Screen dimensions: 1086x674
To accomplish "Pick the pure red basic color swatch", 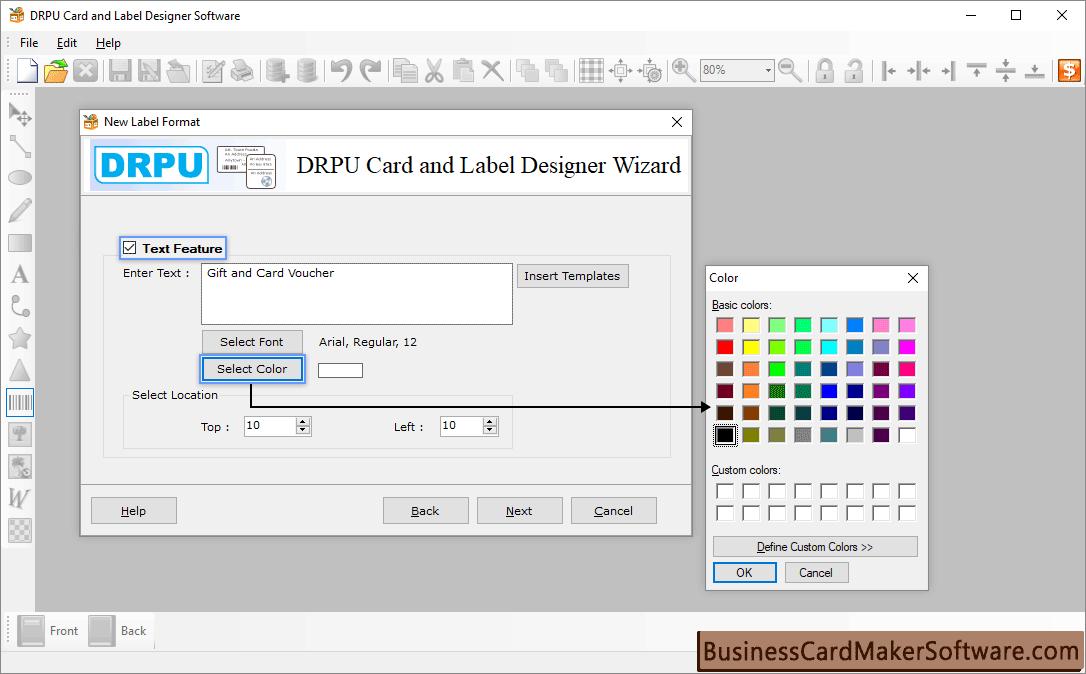I will [725, 347].
